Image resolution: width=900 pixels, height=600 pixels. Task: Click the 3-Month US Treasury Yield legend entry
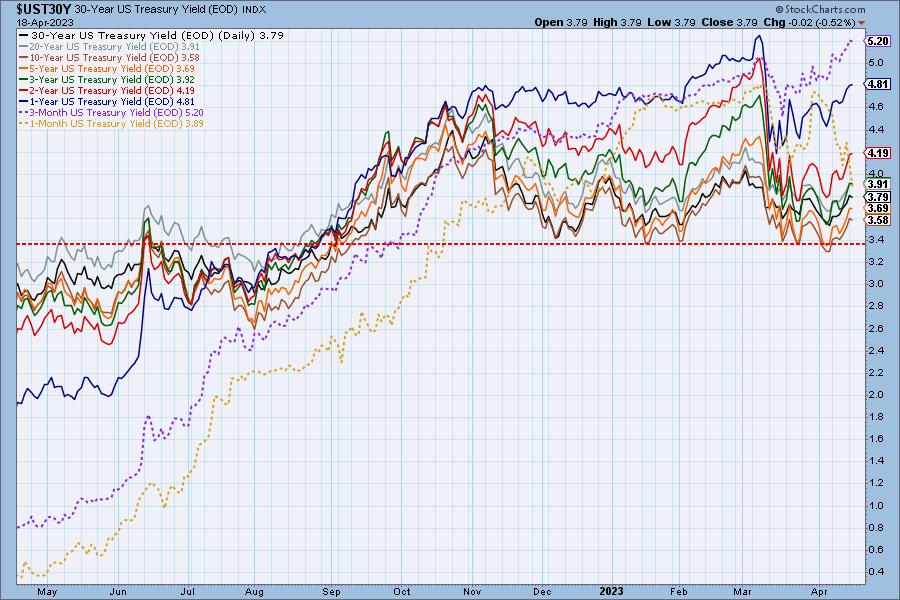tap(111, 113)
